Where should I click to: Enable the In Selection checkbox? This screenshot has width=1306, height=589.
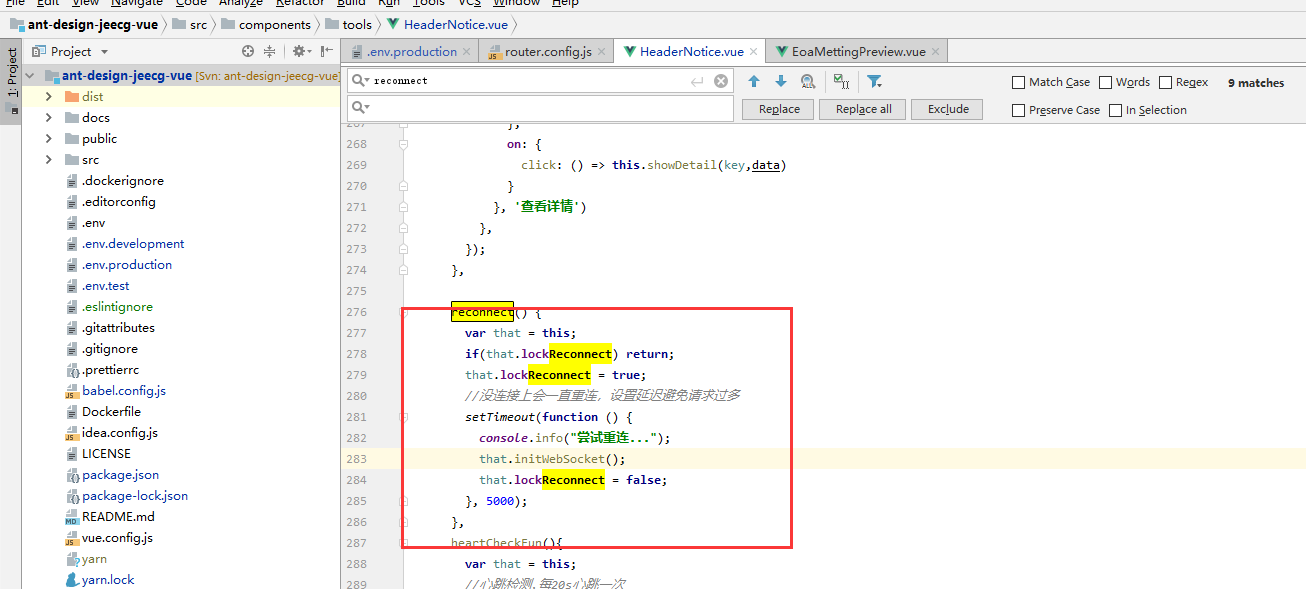tap(1116, 111)
